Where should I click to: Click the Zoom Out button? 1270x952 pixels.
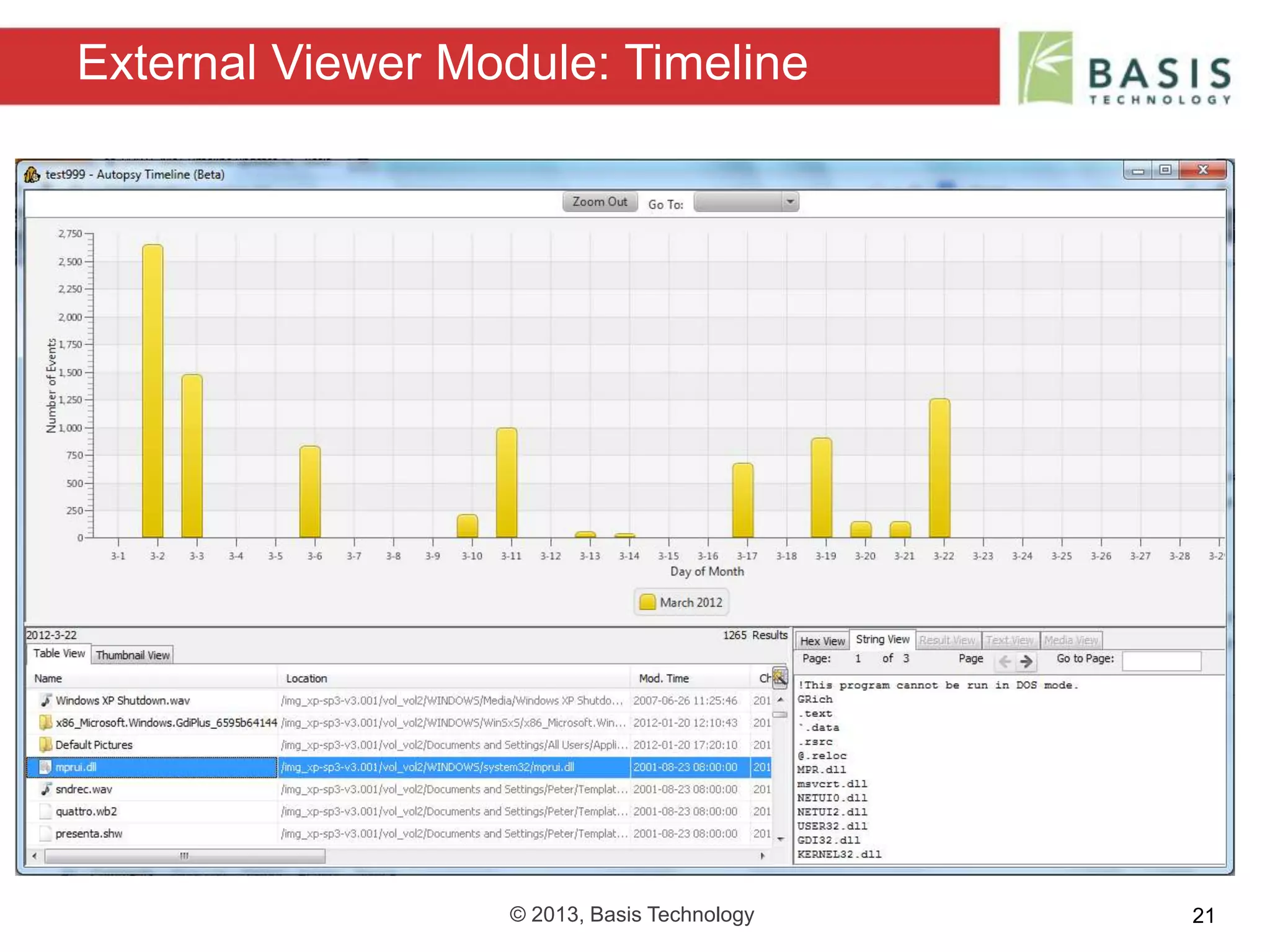[600, 202]
